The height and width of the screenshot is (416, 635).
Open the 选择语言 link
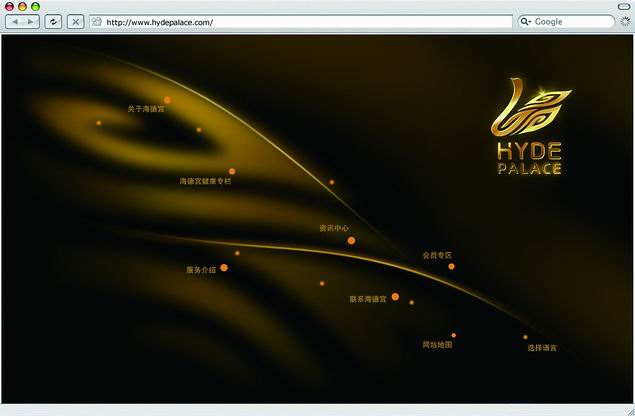pos(542,348)
